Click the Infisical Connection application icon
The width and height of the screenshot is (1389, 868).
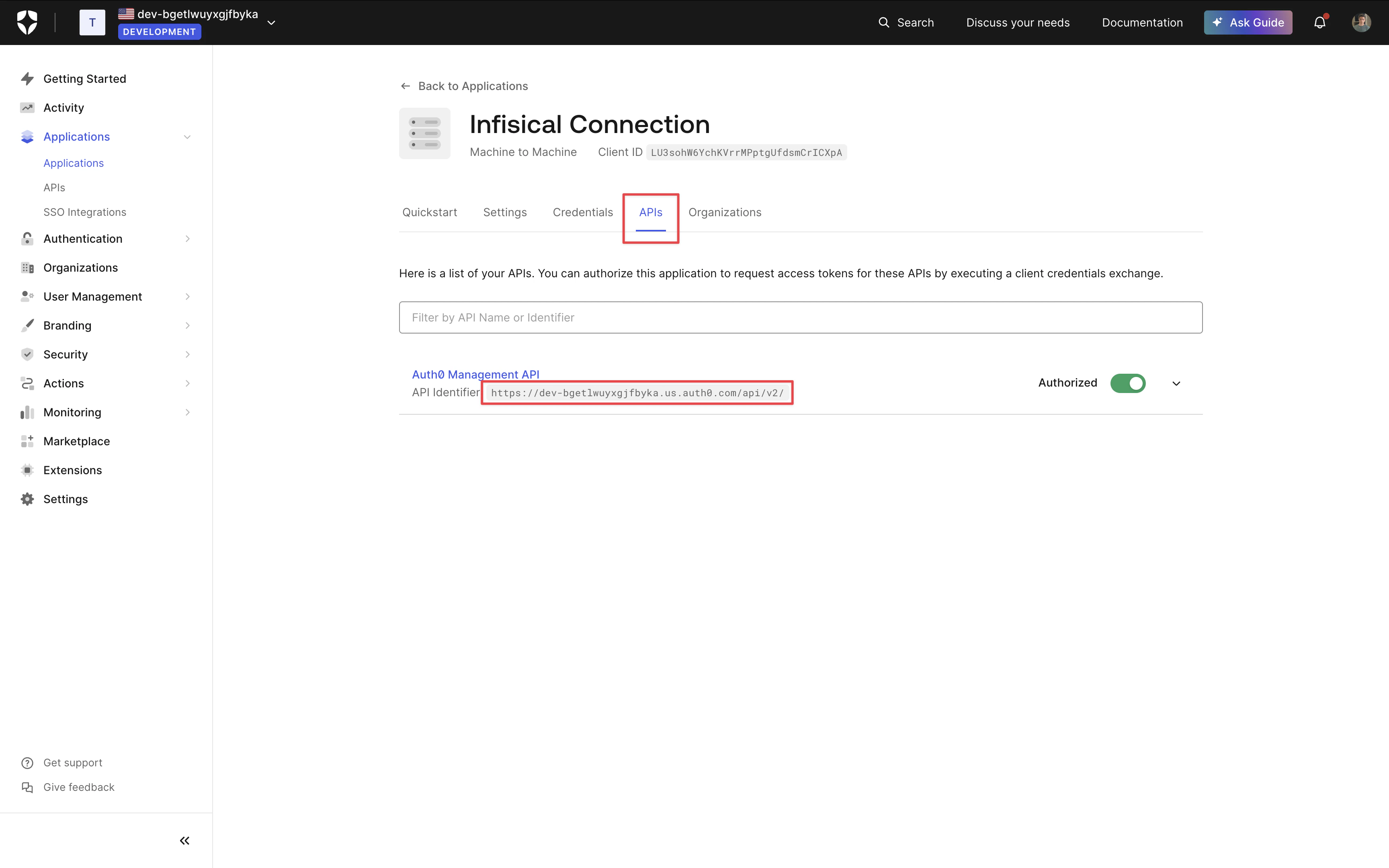425,133
